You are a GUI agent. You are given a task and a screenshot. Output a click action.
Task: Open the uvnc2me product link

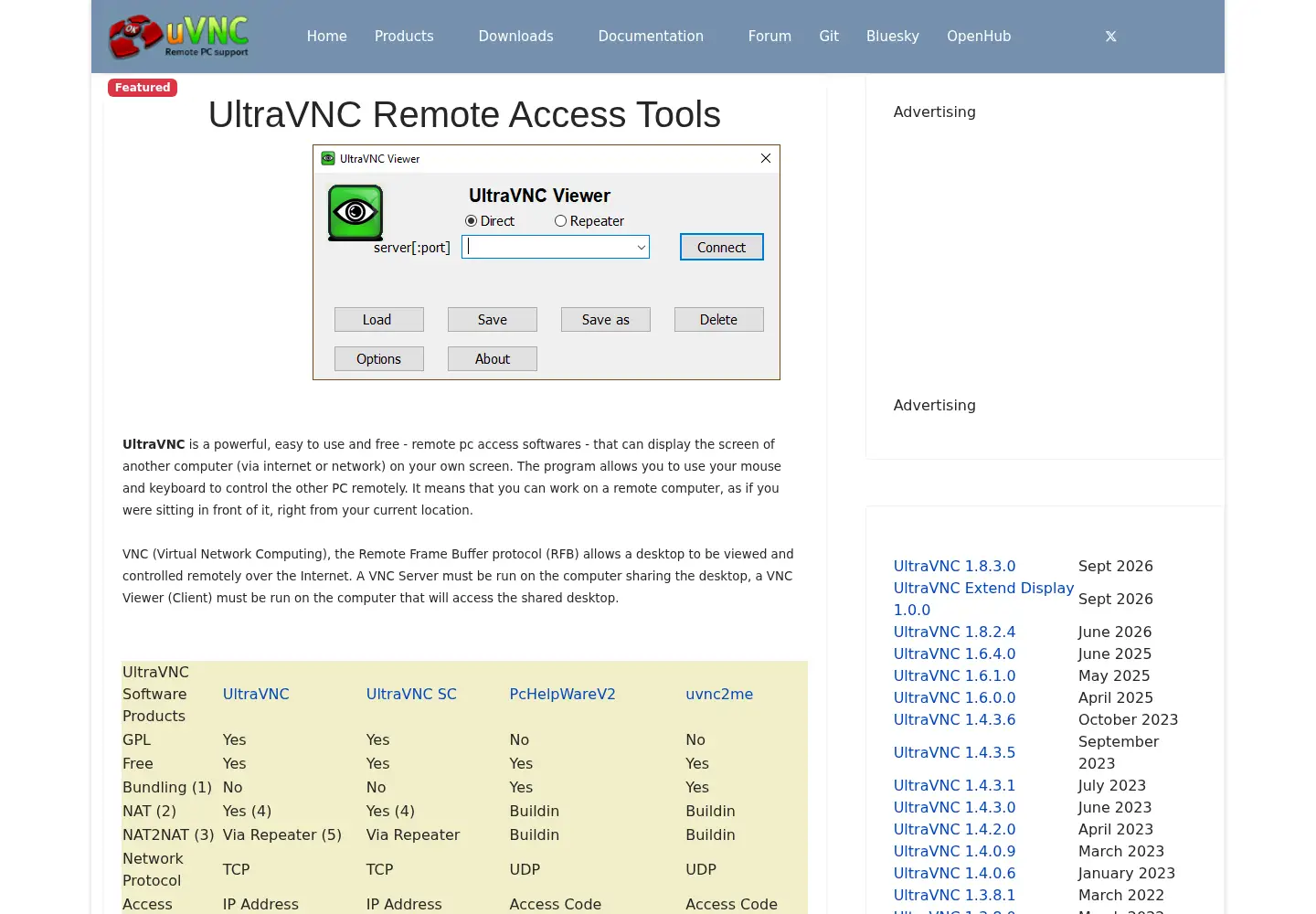pyautogui.click(x=719, y=694)
